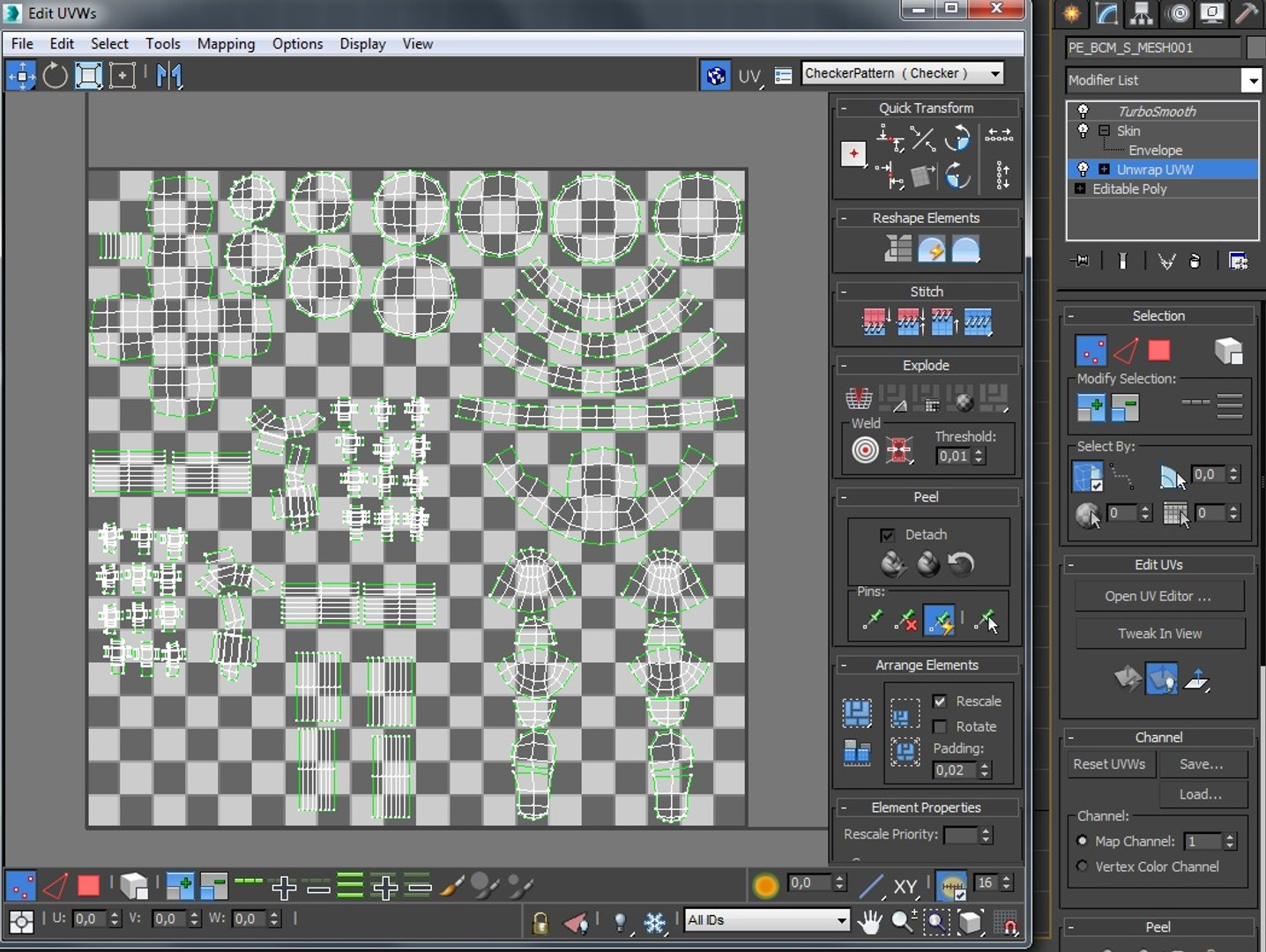Select the Vertex Color Channel radio button

tap(1083, 866)
